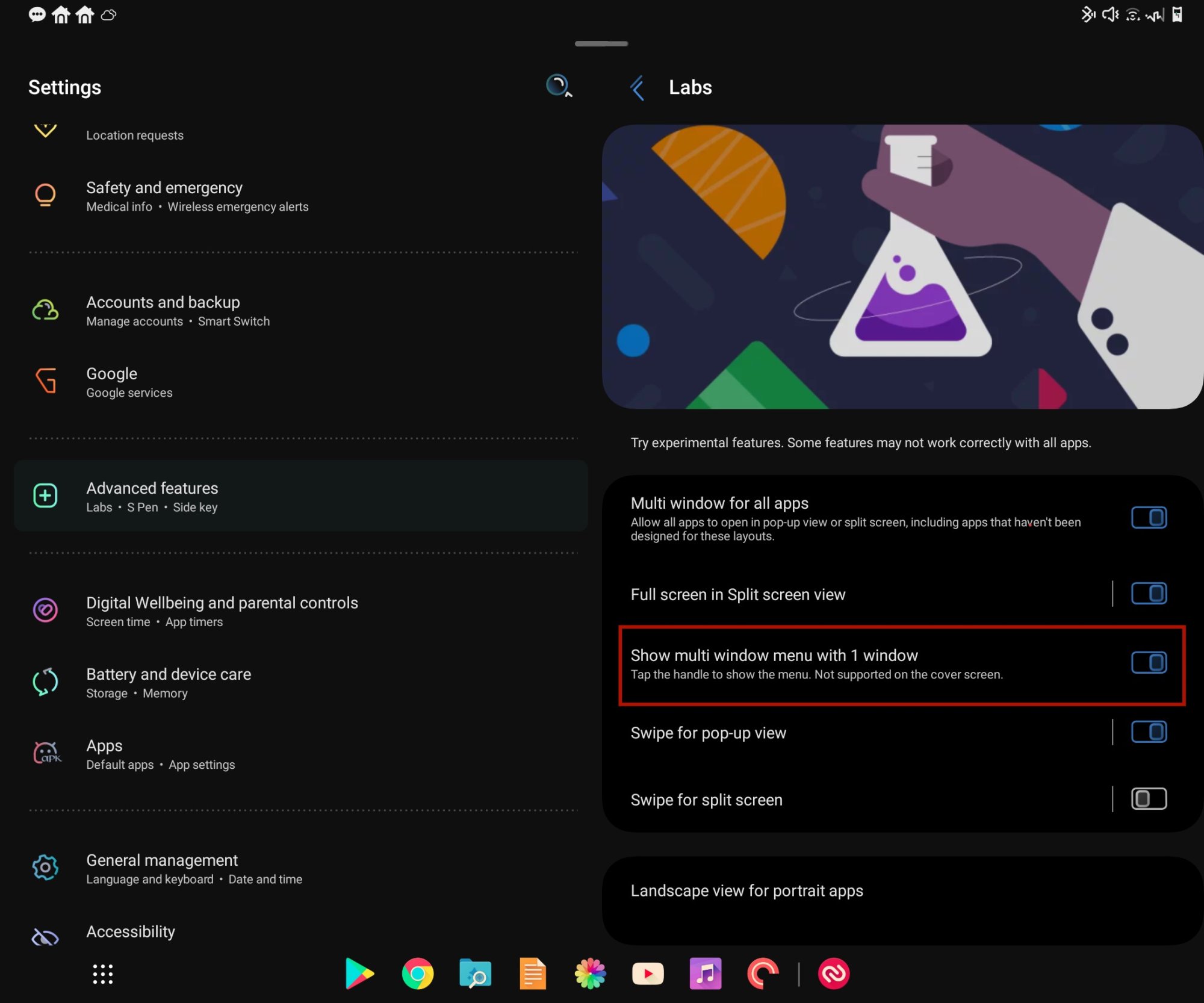The height and width of the screenshot is (1003, 1204).
Task: Toggle Full screen in Split screen view
Action: (1149, 594)
